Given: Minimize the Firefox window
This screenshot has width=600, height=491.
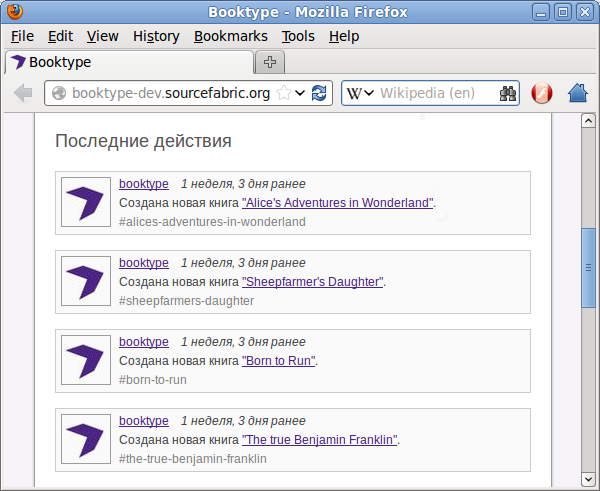Looking at the screenshot, I should point(541,12).
